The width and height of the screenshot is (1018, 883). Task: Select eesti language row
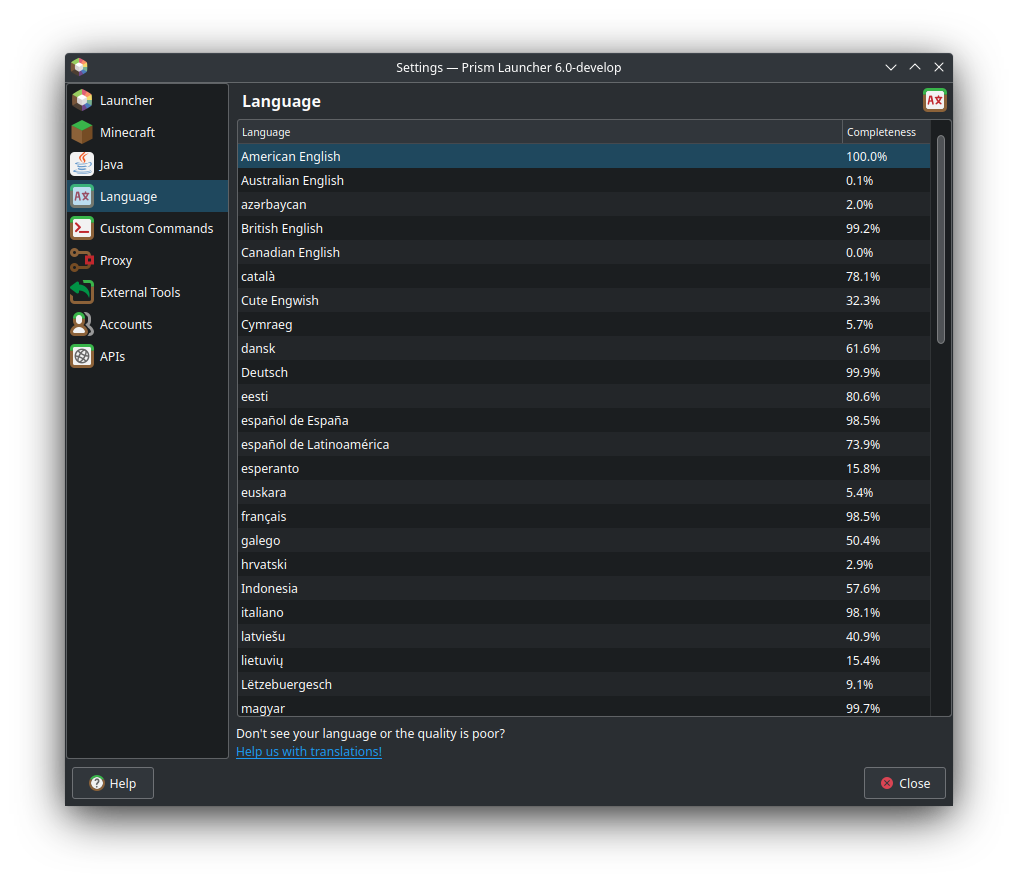click(x=584, y=397)
